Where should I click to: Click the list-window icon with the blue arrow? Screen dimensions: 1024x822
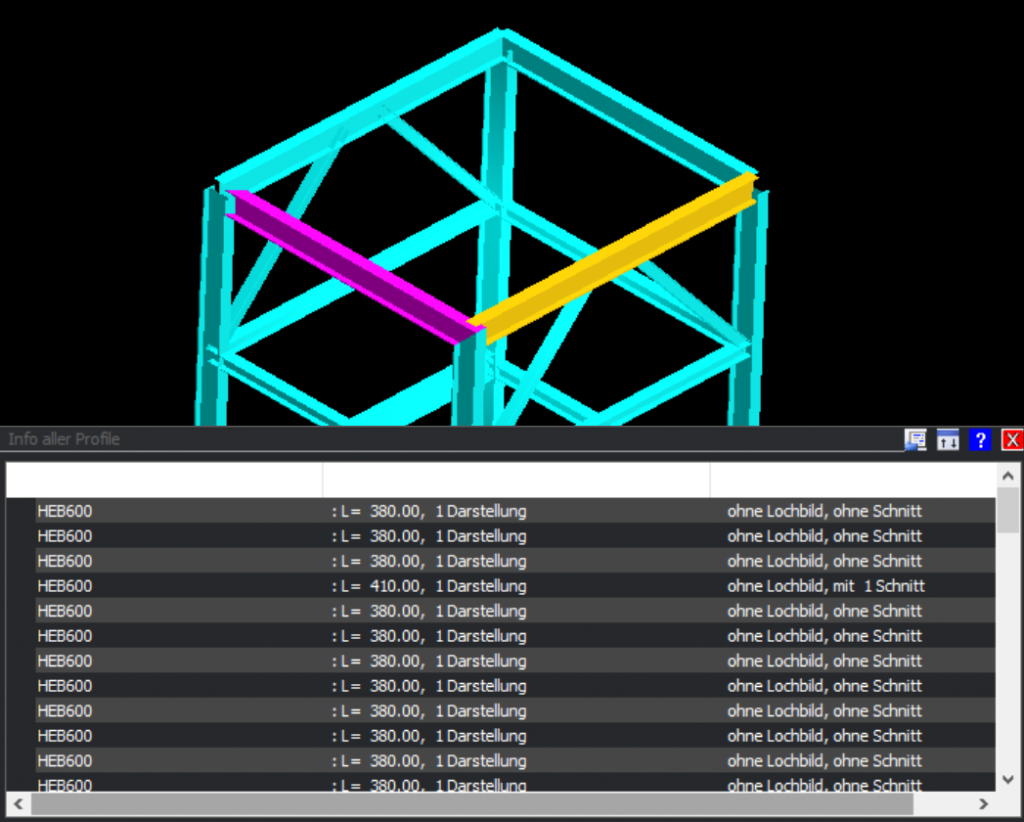tap(916, 439)
